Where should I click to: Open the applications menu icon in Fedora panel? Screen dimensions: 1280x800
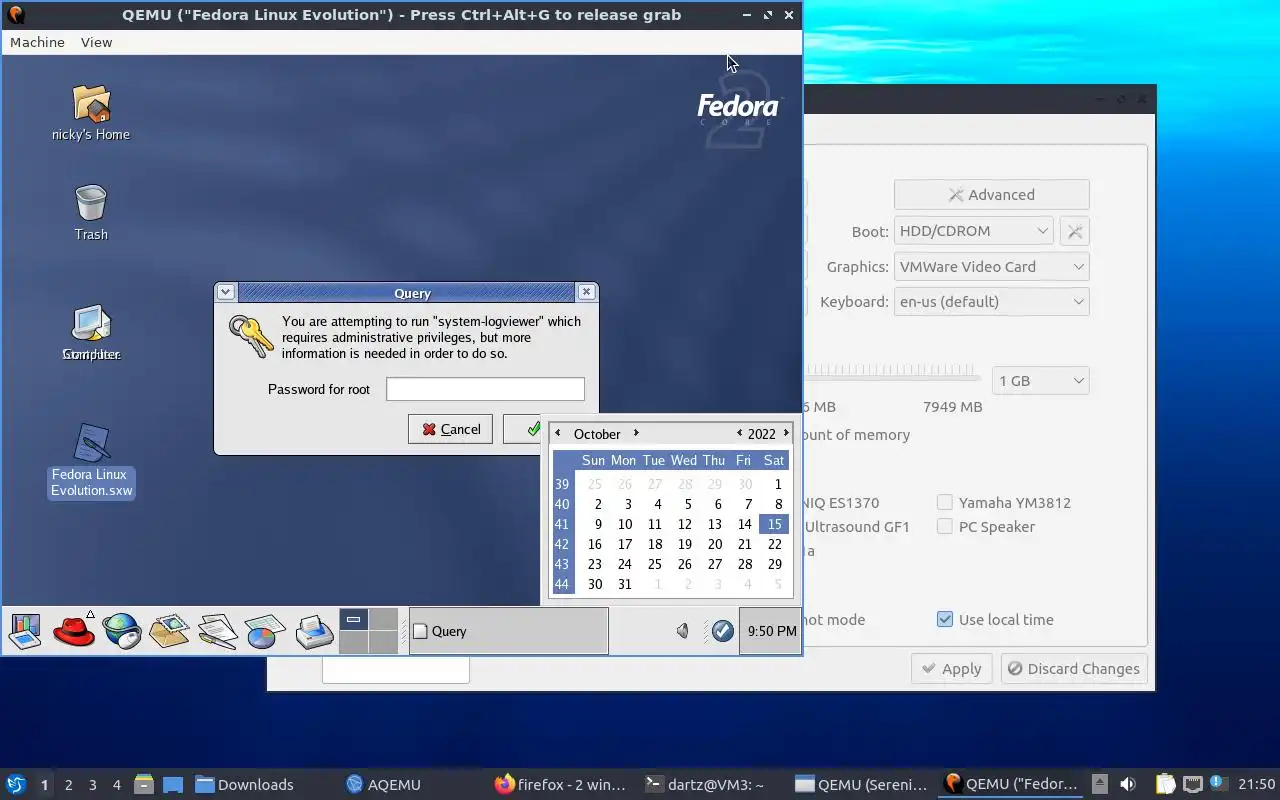[25, 631]
